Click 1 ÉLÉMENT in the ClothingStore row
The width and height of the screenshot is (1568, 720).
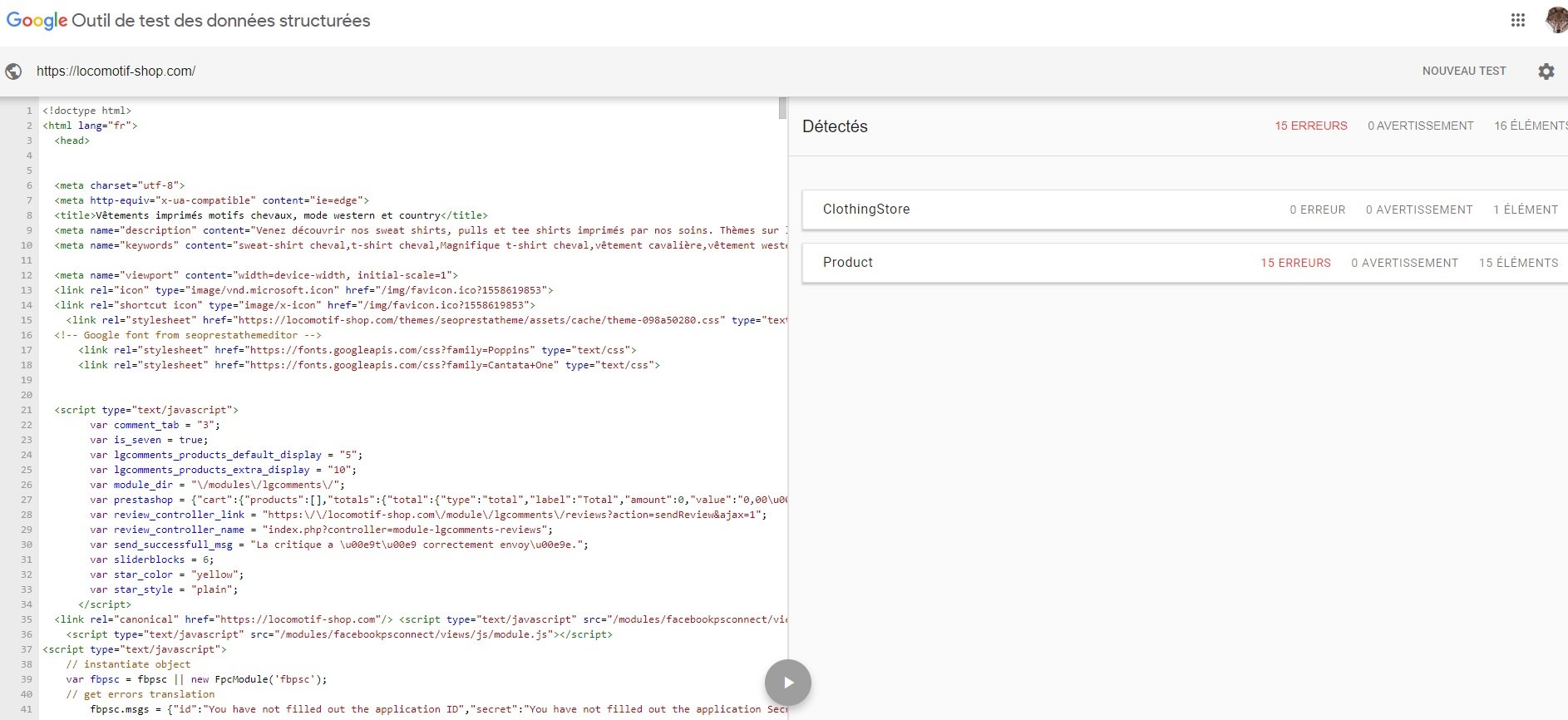click(x=1526, y=210)
